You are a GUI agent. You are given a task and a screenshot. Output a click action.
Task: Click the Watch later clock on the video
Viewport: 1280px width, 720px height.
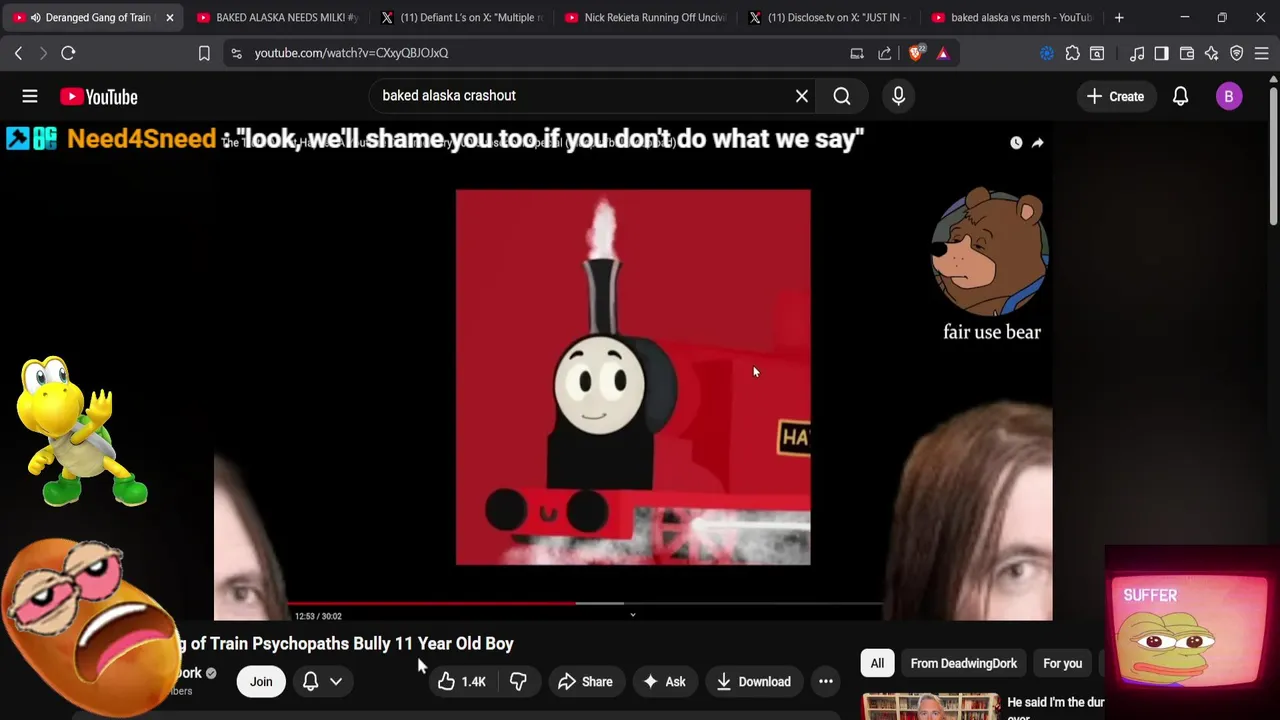tap(1016, 143)
